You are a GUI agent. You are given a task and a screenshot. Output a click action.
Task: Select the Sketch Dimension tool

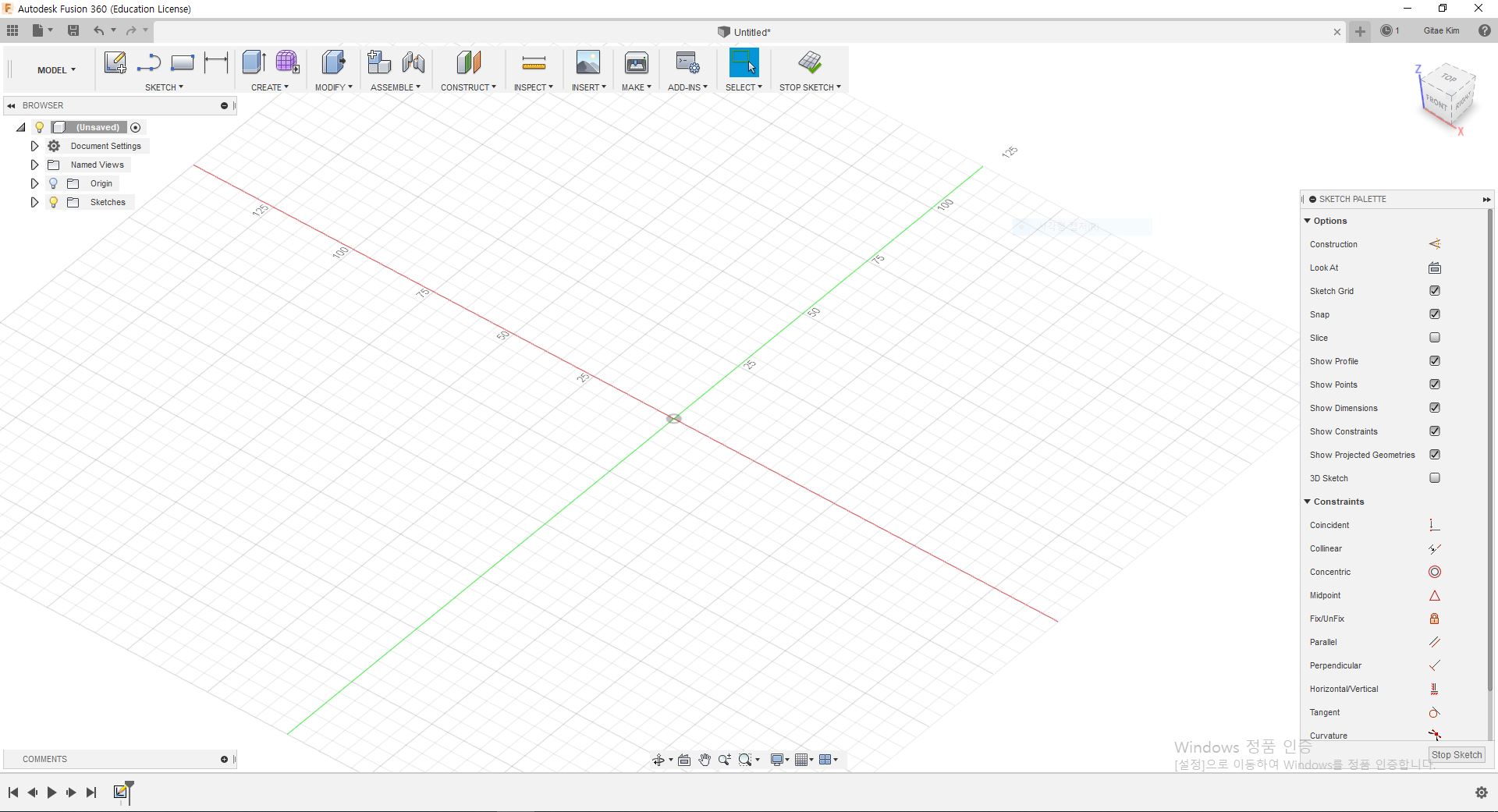216,62
